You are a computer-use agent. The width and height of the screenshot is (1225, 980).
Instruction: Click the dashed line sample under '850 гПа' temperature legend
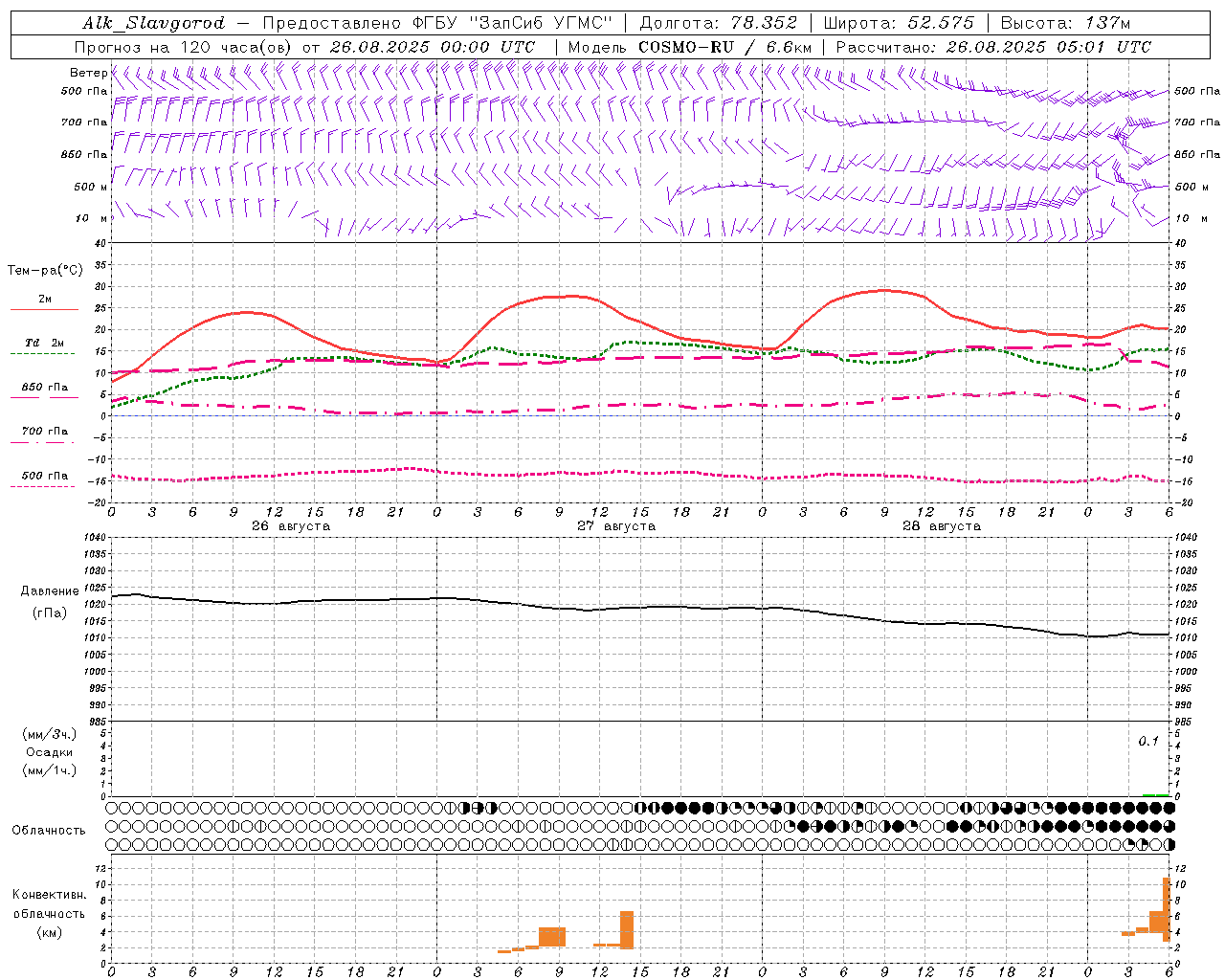(44, 397)
